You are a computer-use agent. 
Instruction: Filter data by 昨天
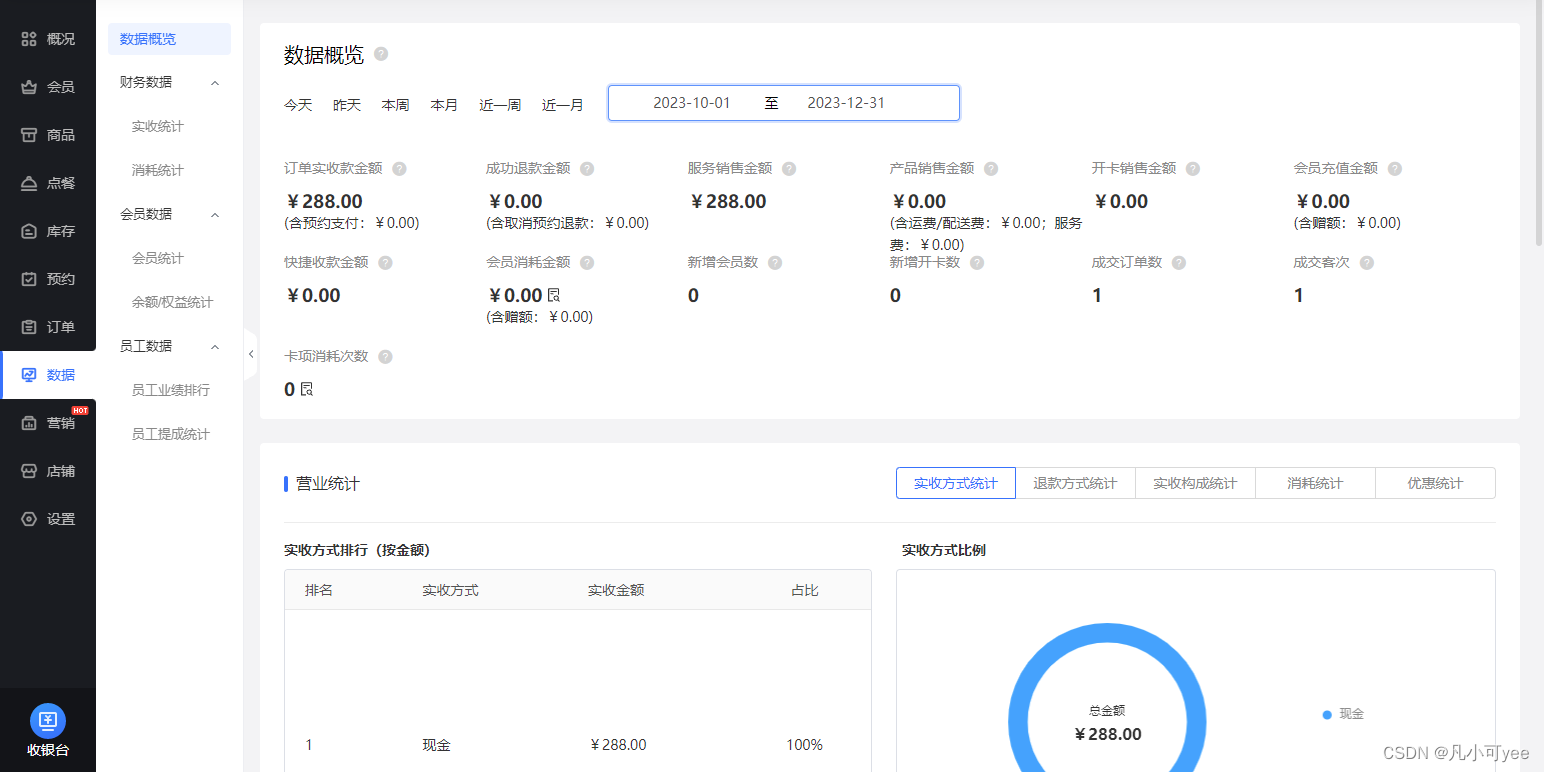(x=347, y=104)
